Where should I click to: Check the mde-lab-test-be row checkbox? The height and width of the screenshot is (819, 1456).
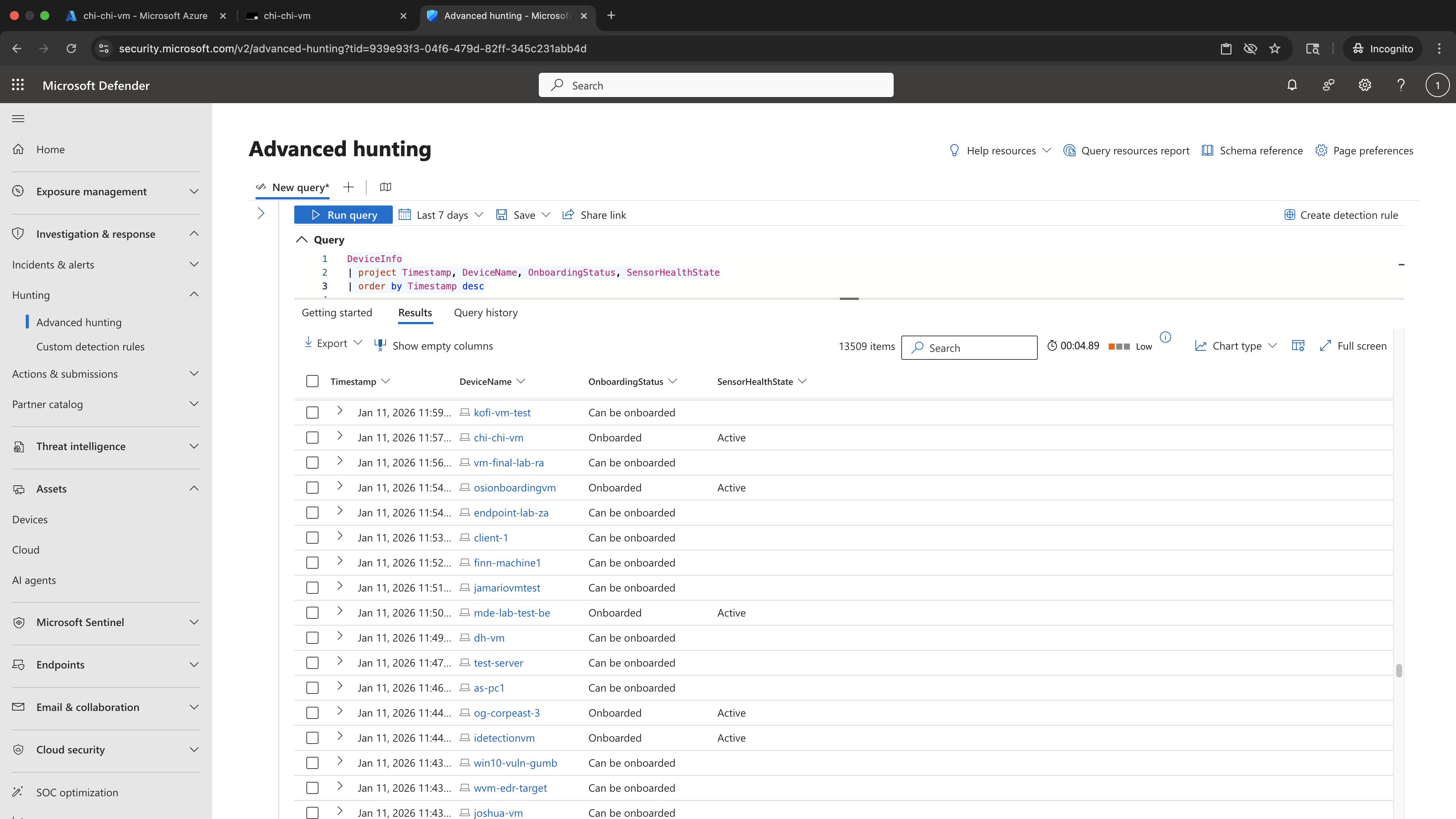point(312,613)
